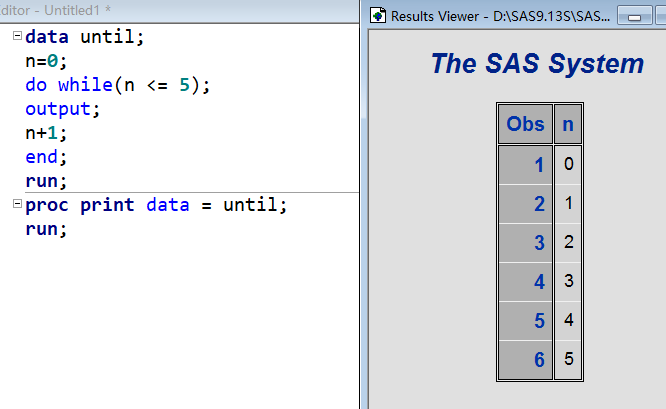Viewport: 666px width, 409px height.
Task: Click n value 1 in second row
Action: (568, 204)
